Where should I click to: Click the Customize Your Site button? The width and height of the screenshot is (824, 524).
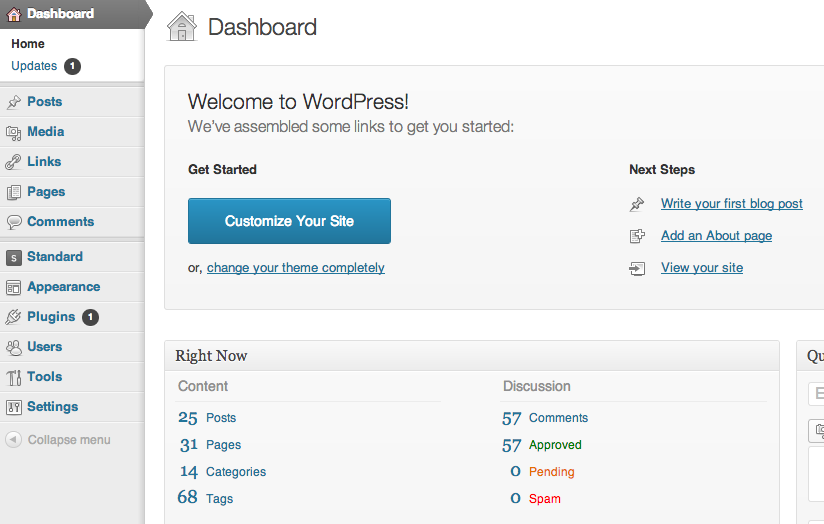pyautogui.click(x=289, y=221)
